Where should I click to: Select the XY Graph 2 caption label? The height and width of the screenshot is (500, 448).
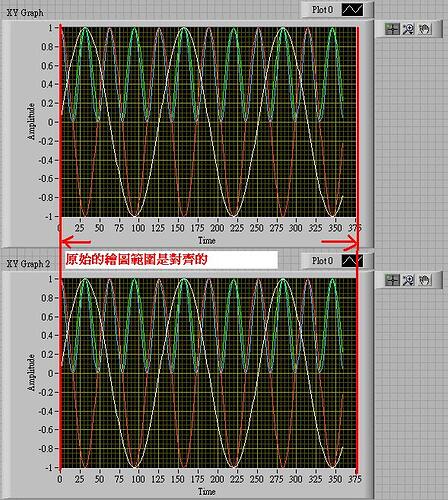click(28, 264)
